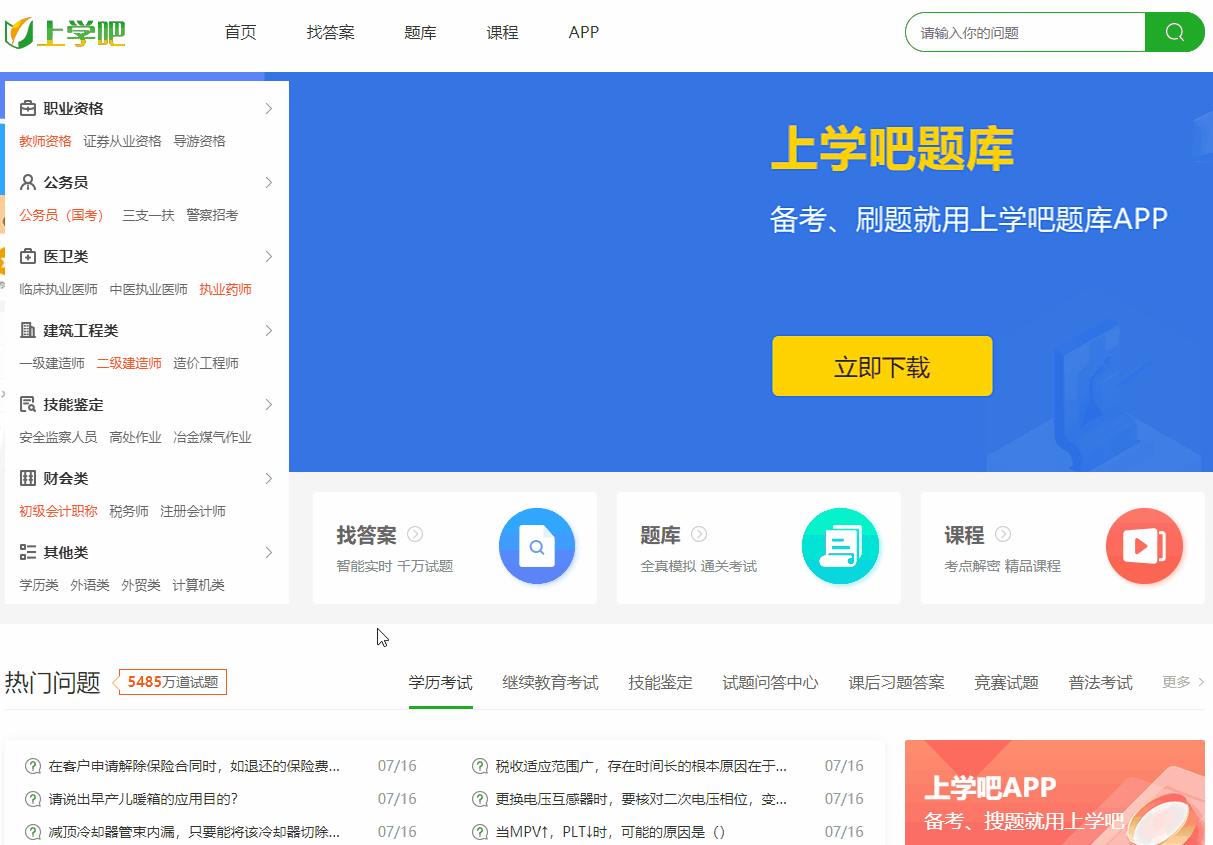Screen dimensions: 1213x845
Task: Click the red play icon on 课程 card
Action: (1144, 546)
